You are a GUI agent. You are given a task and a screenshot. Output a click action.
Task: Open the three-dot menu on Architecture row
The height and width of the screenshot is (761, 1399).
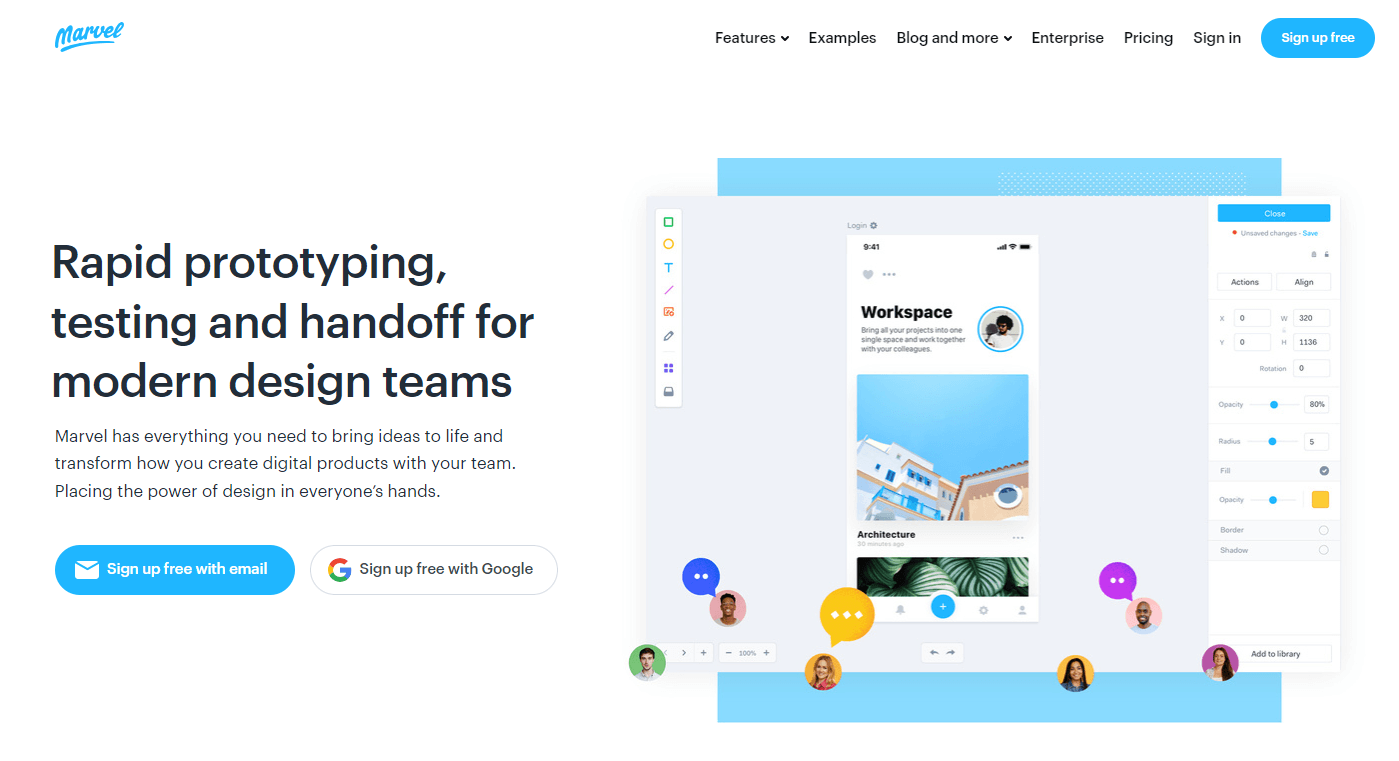click(x=1018, y=538)
